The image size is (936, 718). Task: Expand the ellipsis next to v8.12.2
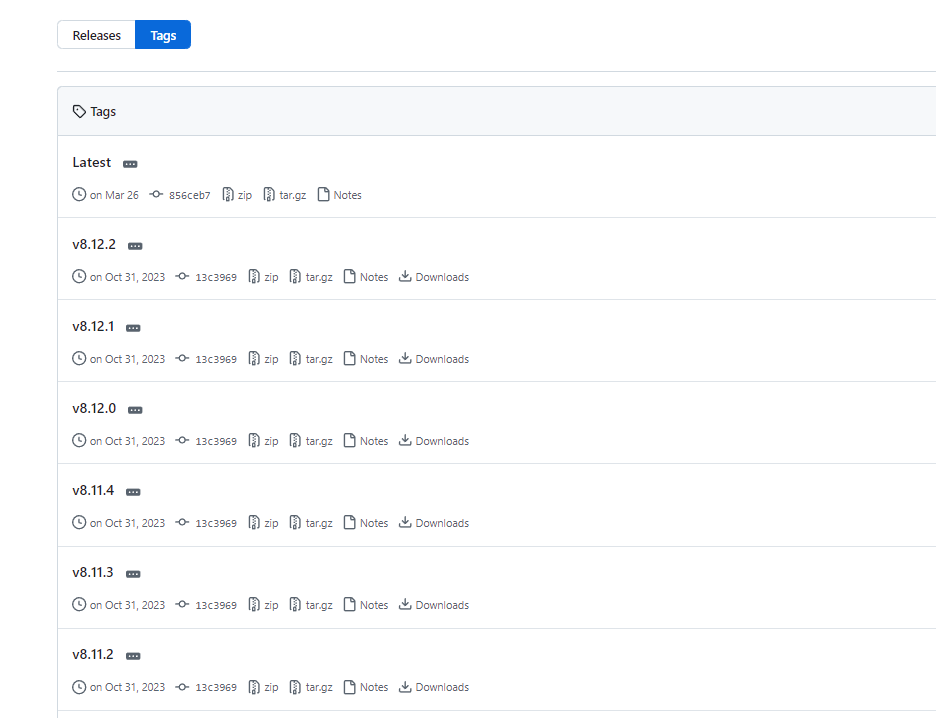(136, 246)
